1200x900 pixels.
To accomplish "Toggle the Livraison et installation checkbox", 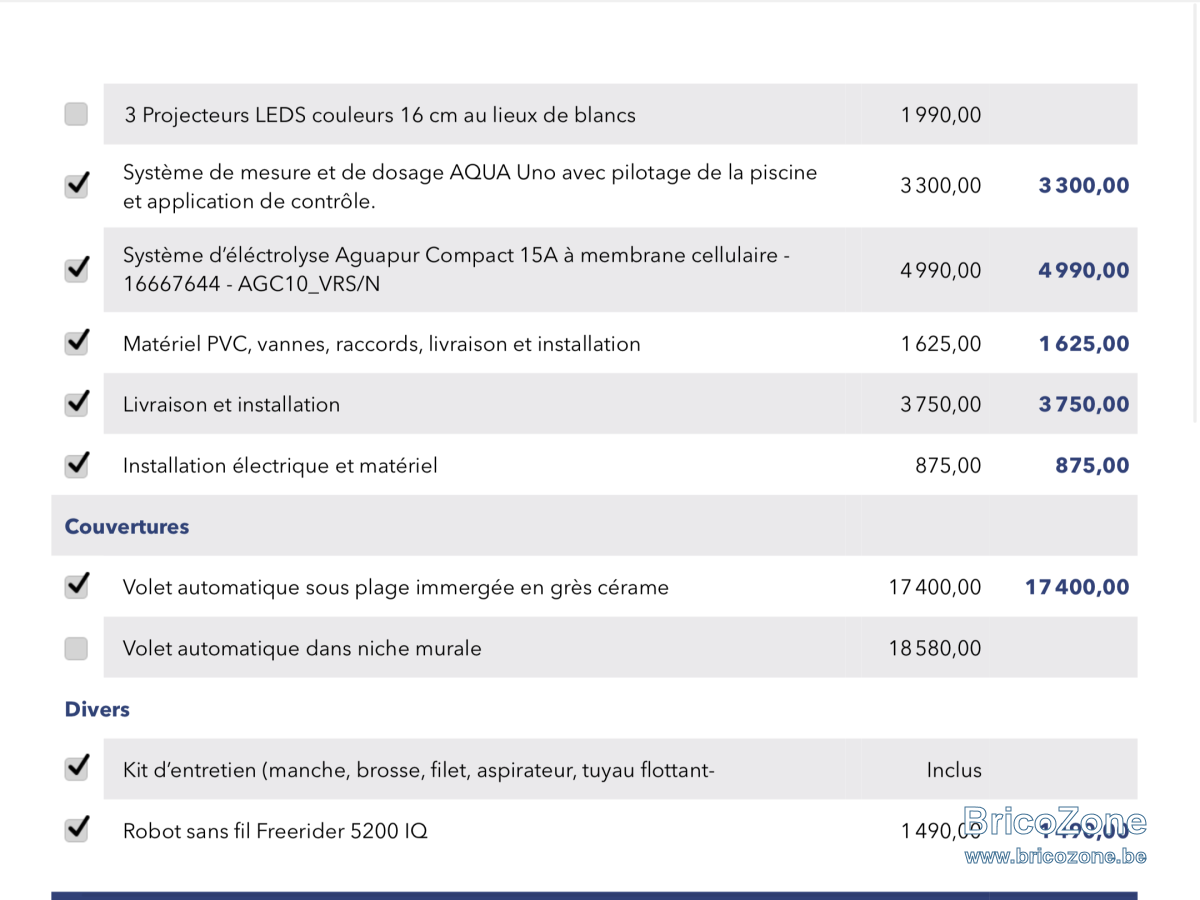I will click(x=76, y=404).
